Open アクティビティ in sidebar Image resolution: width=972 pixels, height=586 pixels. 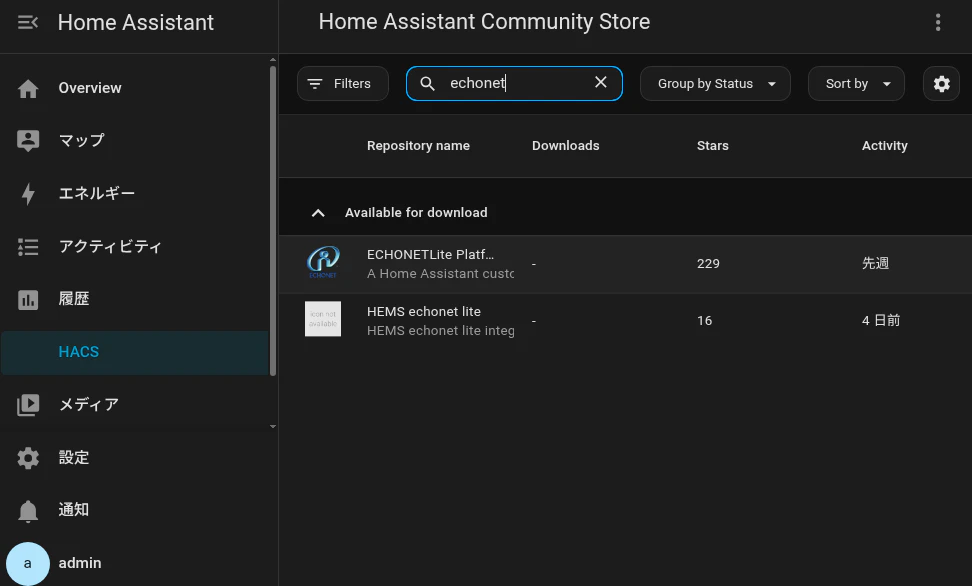point(135,247)
